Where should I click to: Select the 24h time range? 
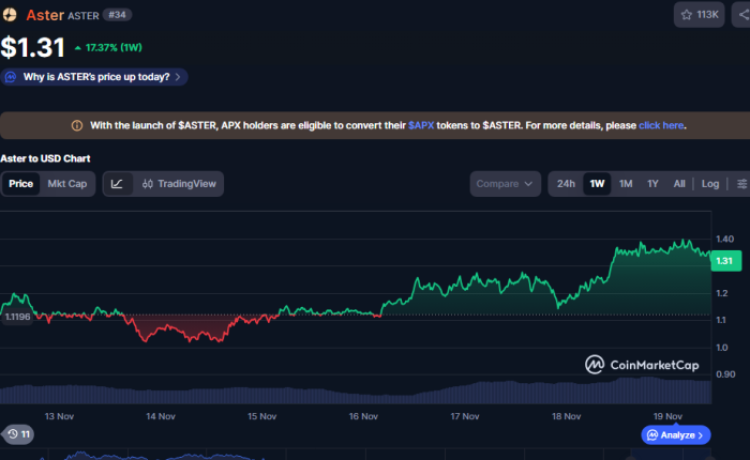566,184
